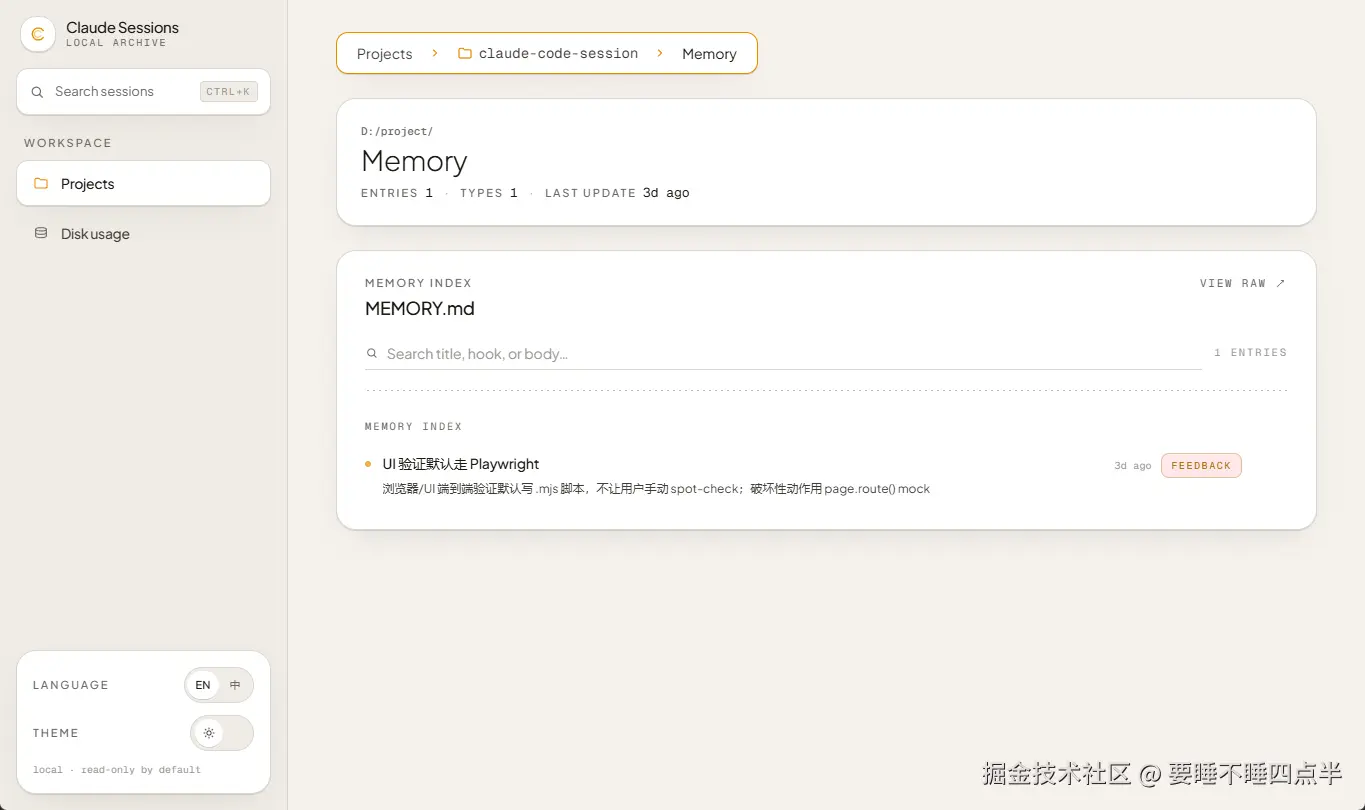Click the entry description mentioning page.route() mock
The image size is (1365, 810).
[x=656, y=489]
